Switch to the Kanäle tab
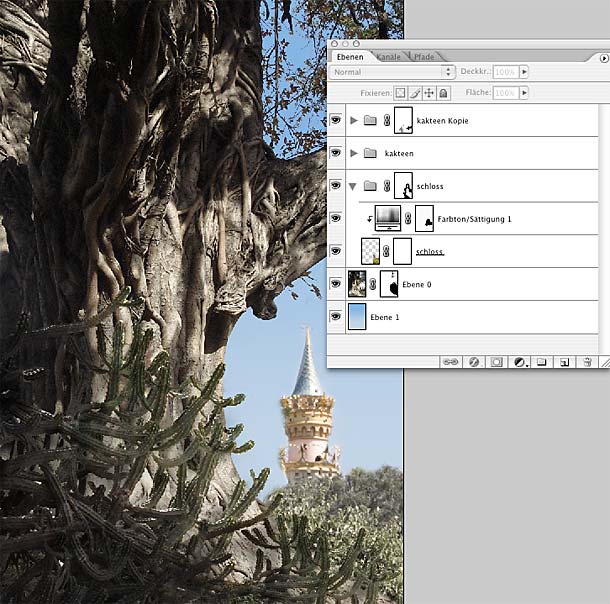Screen dimensions: 610x604 389,57
